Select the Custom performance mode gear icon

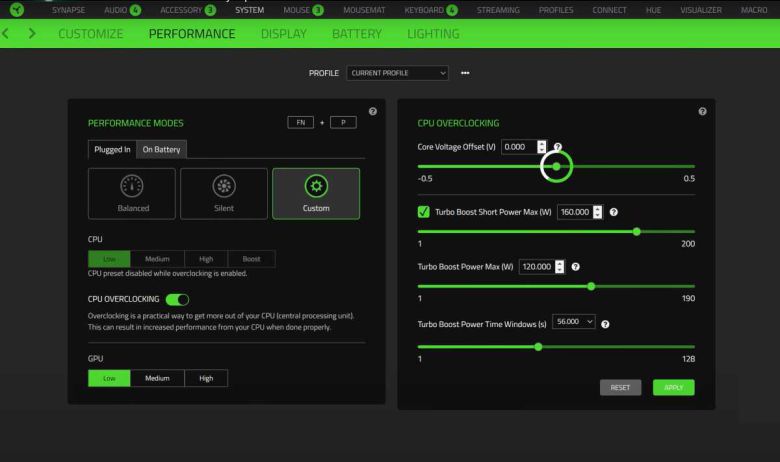pos(316,187)
